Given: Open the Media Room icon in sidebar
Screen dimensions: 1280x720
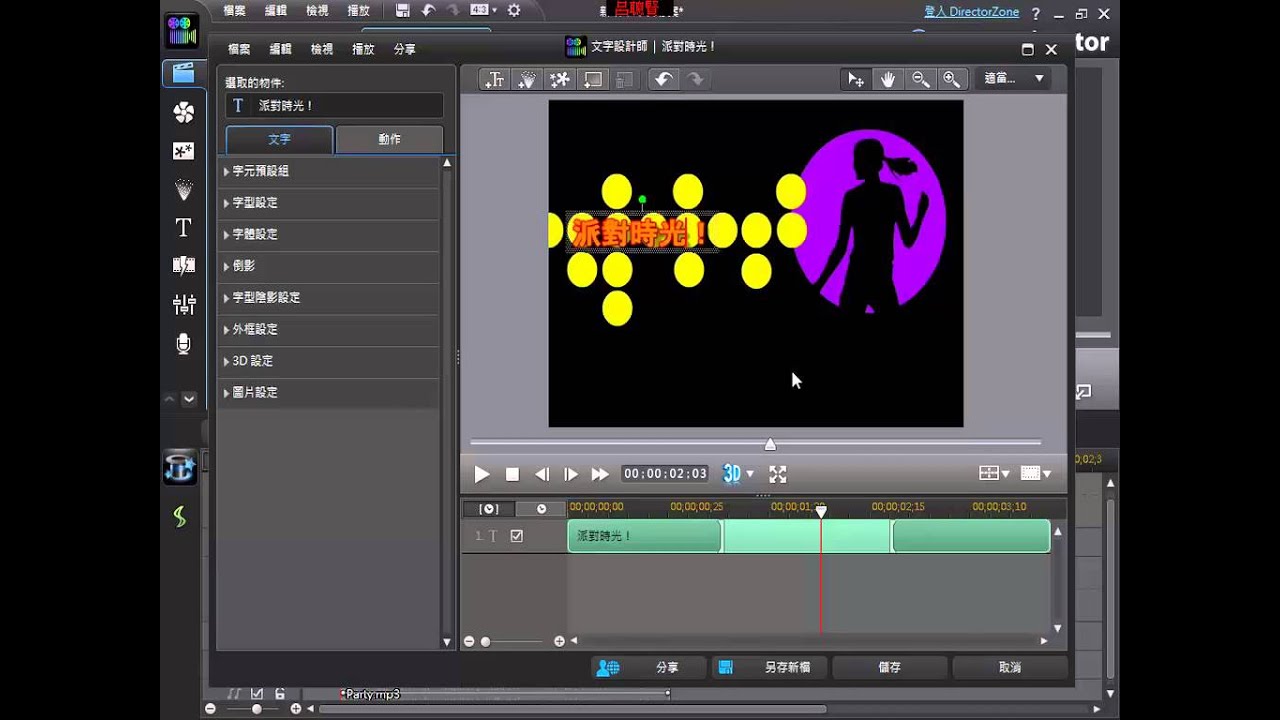Looking at the screenshot, I should pos(183,73).
